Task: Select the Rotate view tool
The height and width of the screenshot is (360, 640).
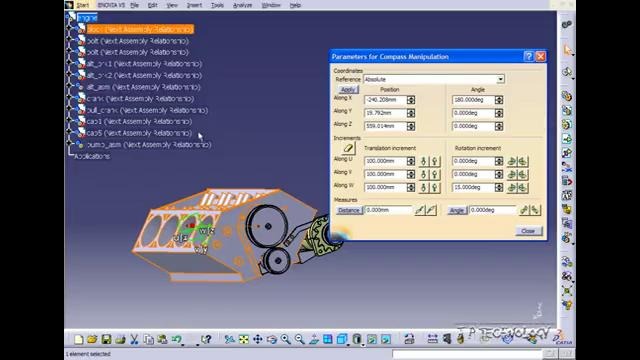Action: [x=271, y=339]
